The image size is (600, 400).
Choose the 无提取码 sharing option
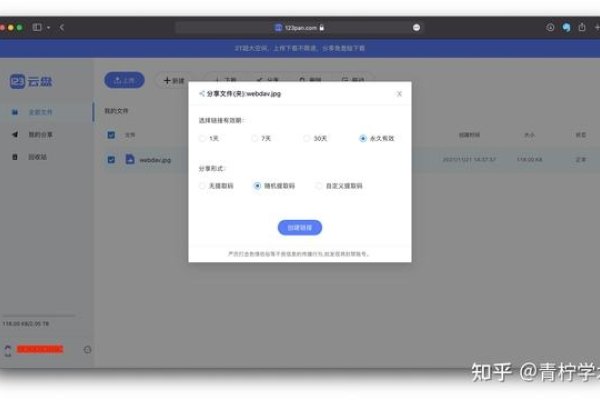pyautogui.click(x=216, y=186)
